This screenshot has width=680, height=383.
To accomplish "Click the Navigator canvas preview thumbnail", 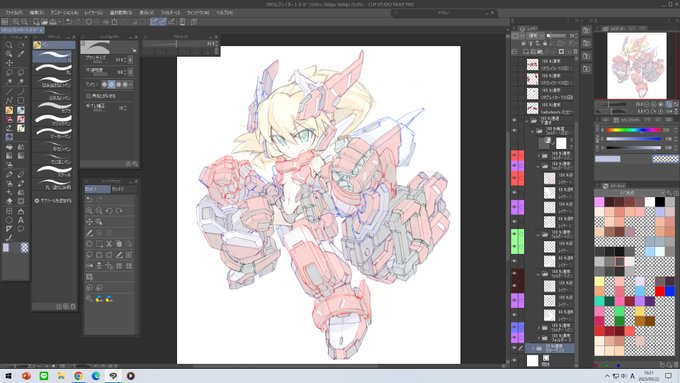I will [636, 65].
